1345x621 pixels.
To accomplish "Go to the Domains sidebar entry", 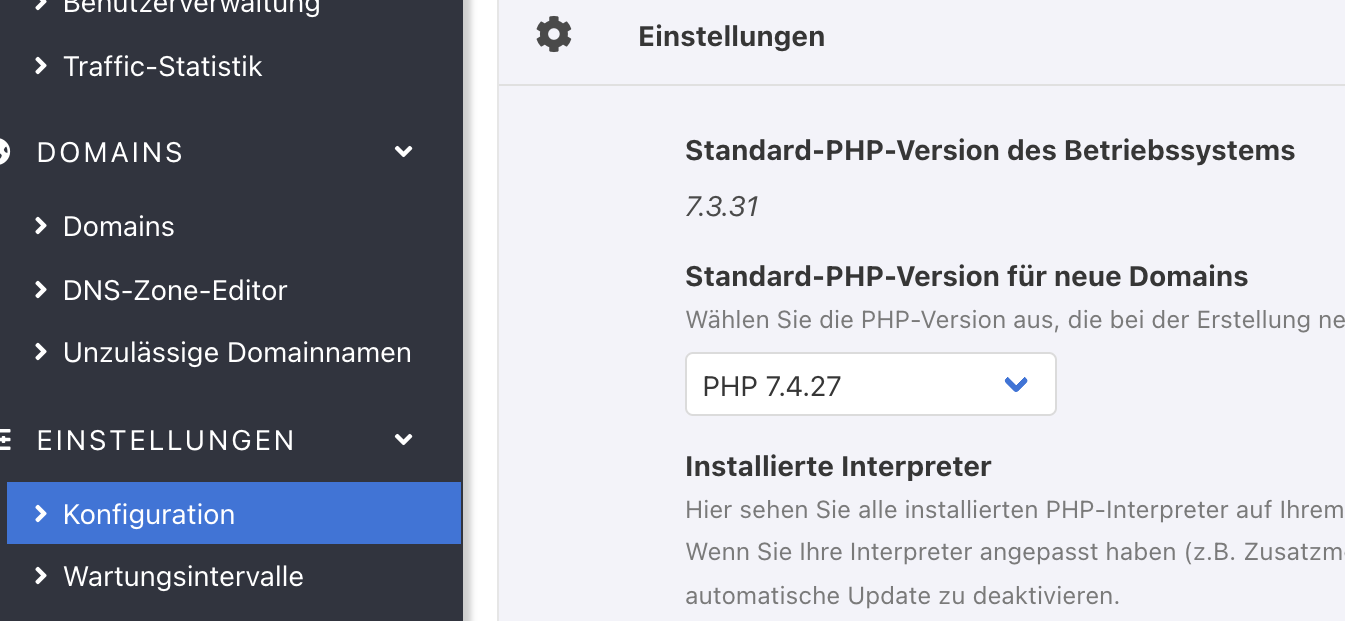I will point(118,227).
